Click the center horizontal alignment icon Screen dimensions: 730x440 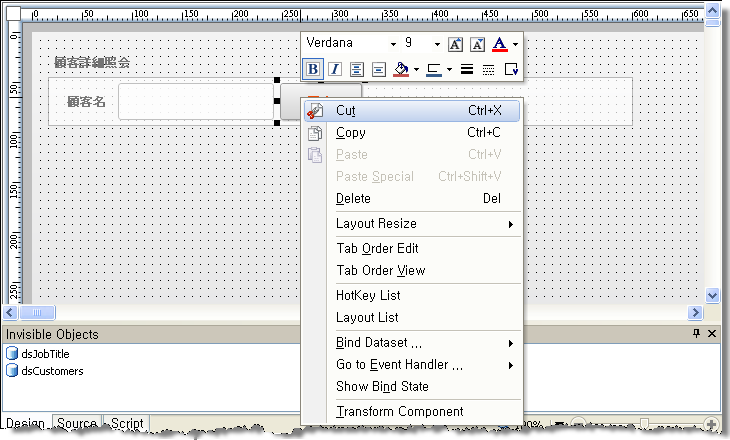[x=356, y=69]
